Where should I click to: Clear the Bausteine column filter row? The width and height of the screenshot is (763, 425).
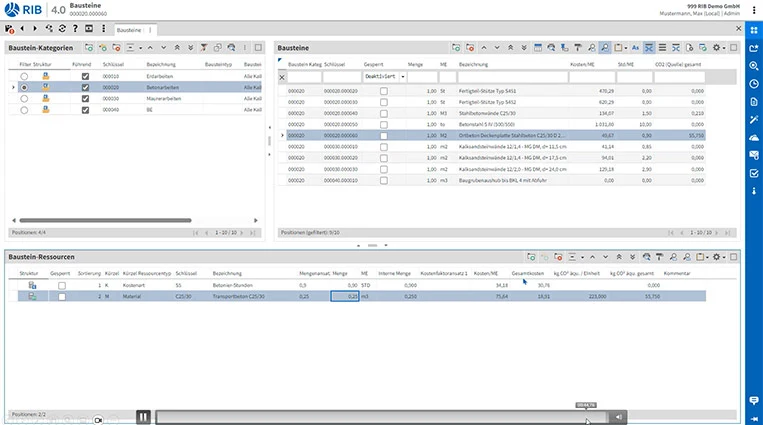(x=282, y=77)
